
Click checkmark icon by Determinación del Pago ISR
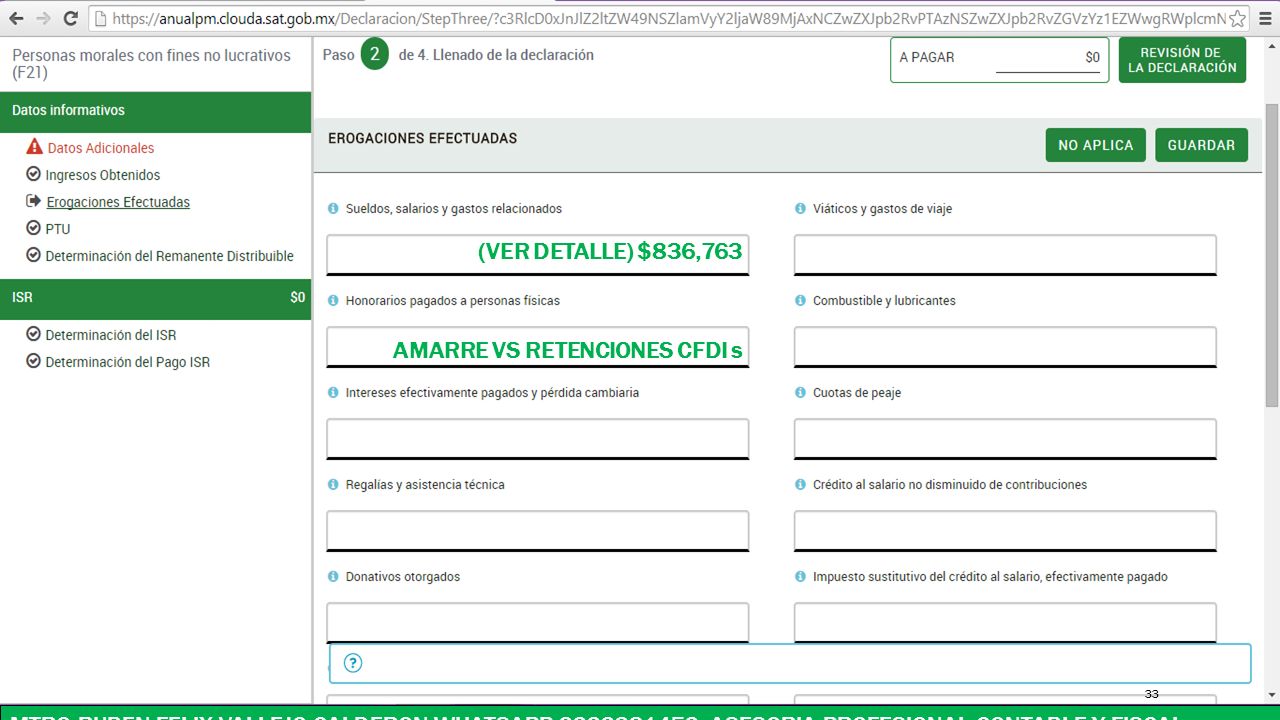33,361
